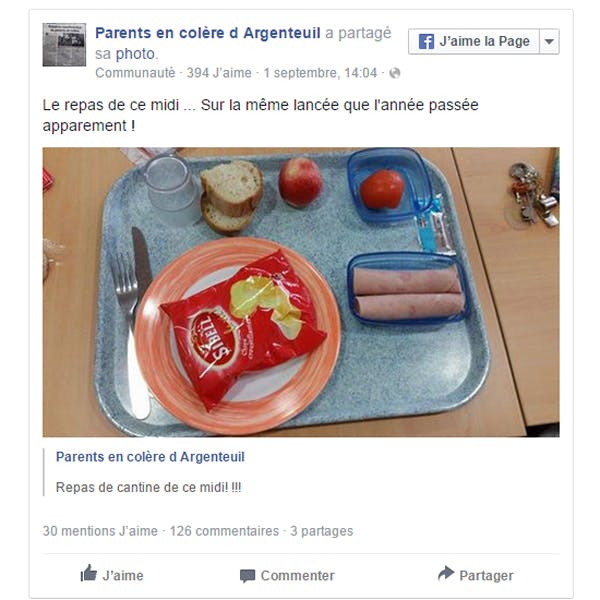
Task: Click the Partager arrow icon
Action: tap(446, 573)
